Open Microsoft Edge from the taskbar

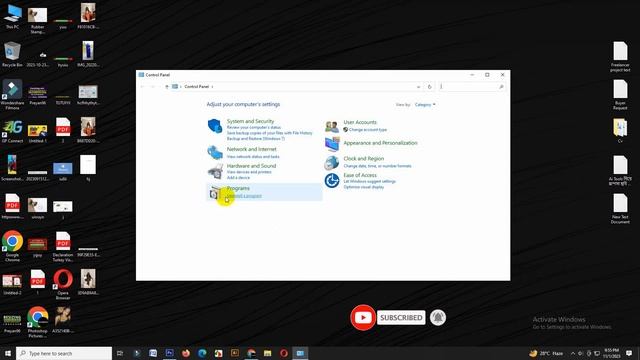pos(202,353)
